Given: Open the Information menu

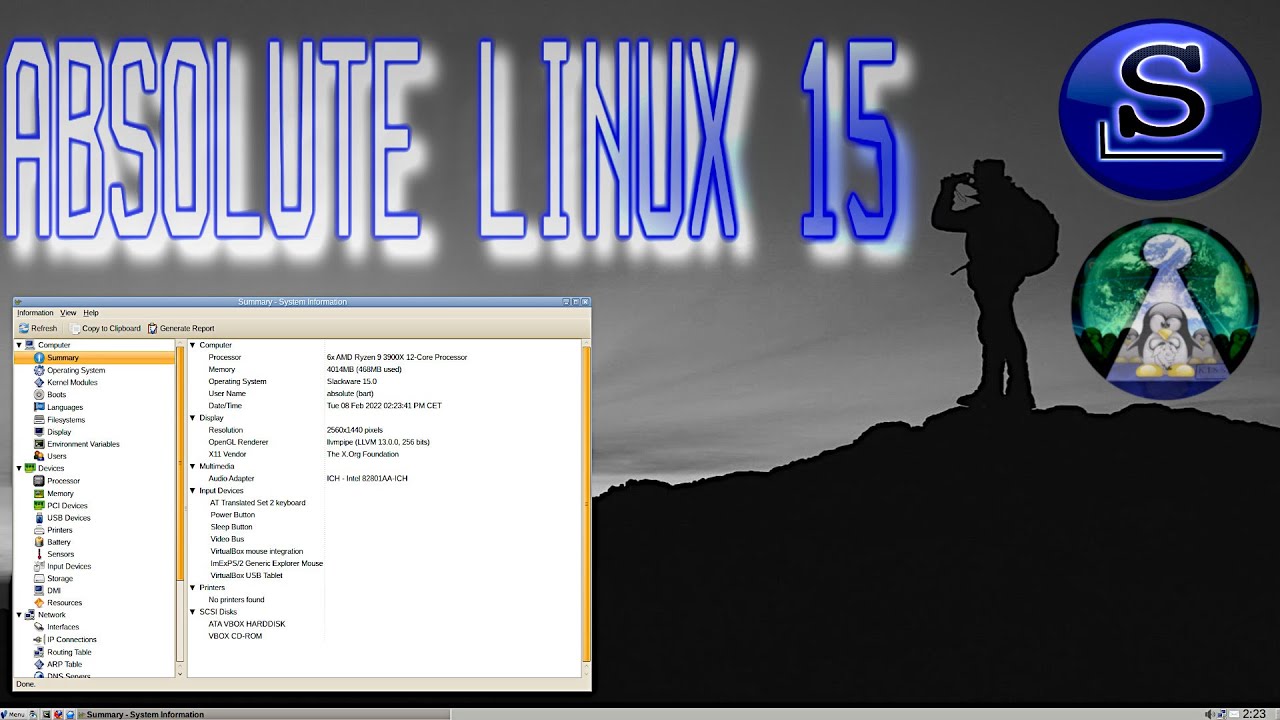Looking at the screenshot, I should [35, 313].
